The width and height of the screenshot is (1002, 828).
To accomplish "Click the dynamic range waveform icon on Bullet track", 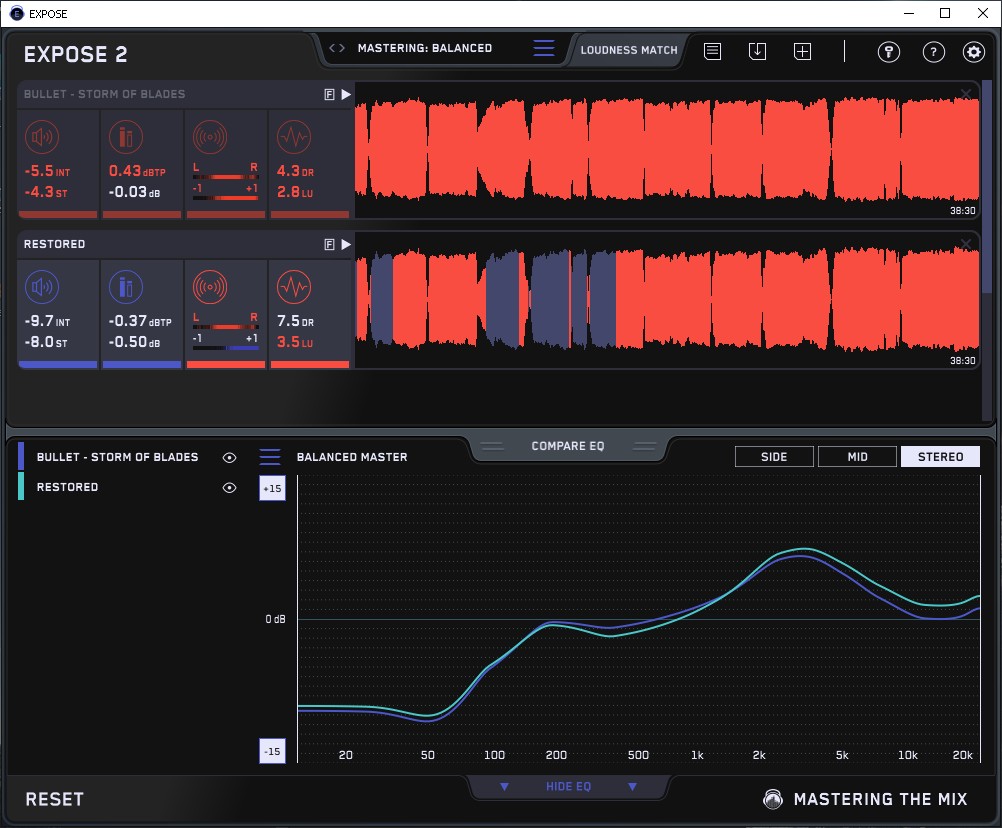I will pyautogui.click(x=293, y=138).
